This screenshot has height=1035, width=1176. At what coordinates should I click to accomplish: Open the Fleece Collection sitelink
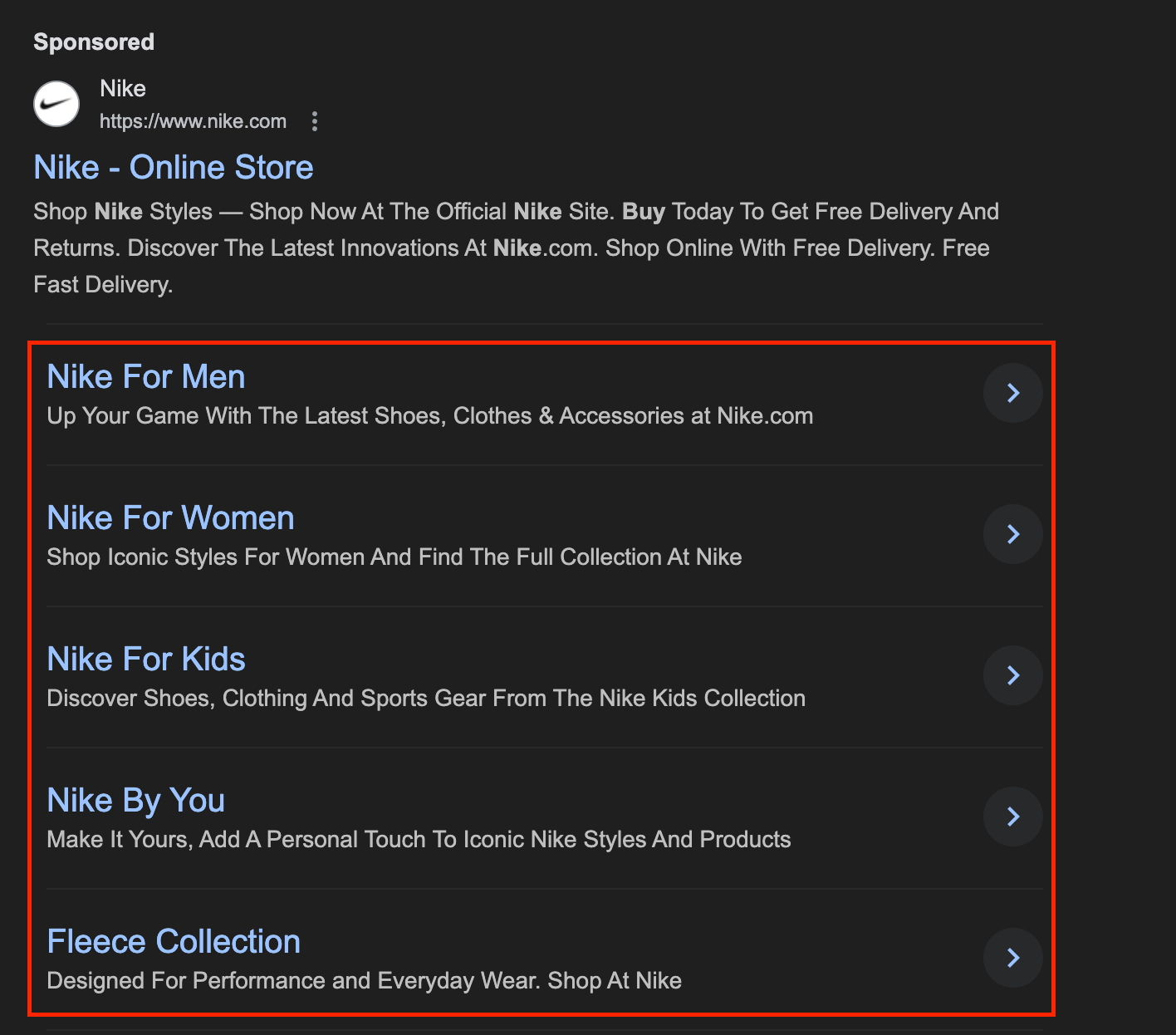[174, 941]
